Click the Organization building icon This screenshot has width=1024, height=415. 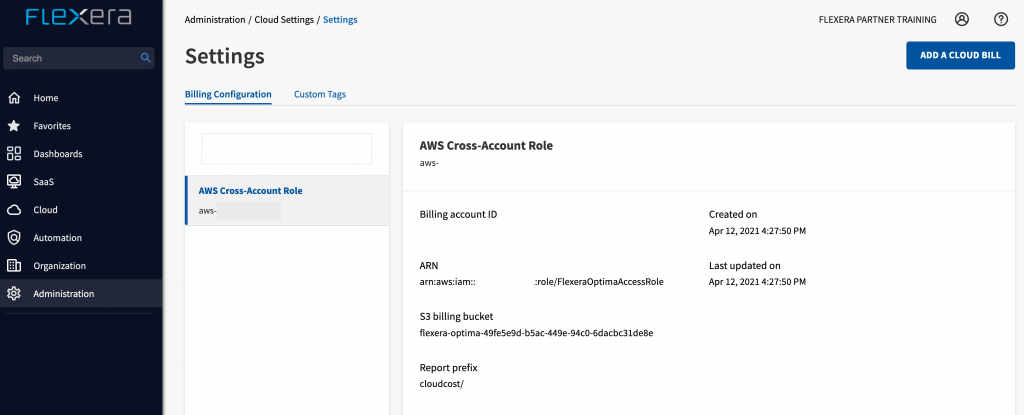click(x=14, y=266)
